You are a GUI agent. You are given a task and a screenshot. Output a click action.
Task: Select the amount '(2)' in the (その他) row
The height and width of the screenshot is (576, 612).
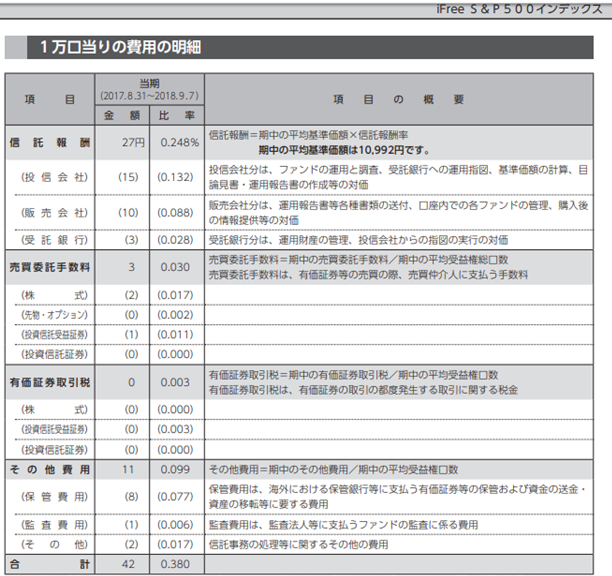click(131, 544)
